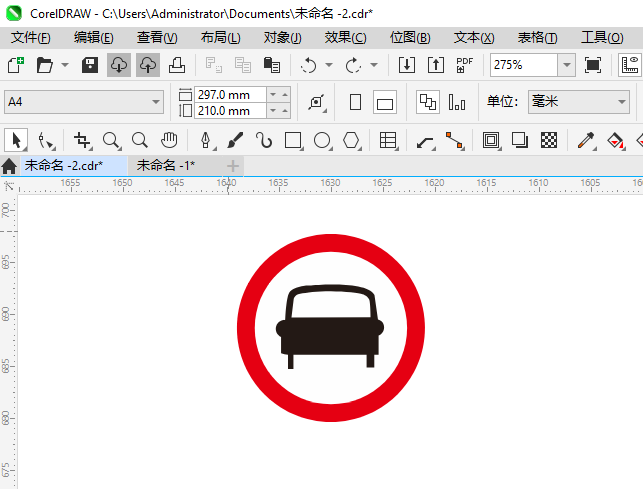Click the Open folder icon
The width and height of the screenshot is (643, 489).
click(x=44, y=65)
